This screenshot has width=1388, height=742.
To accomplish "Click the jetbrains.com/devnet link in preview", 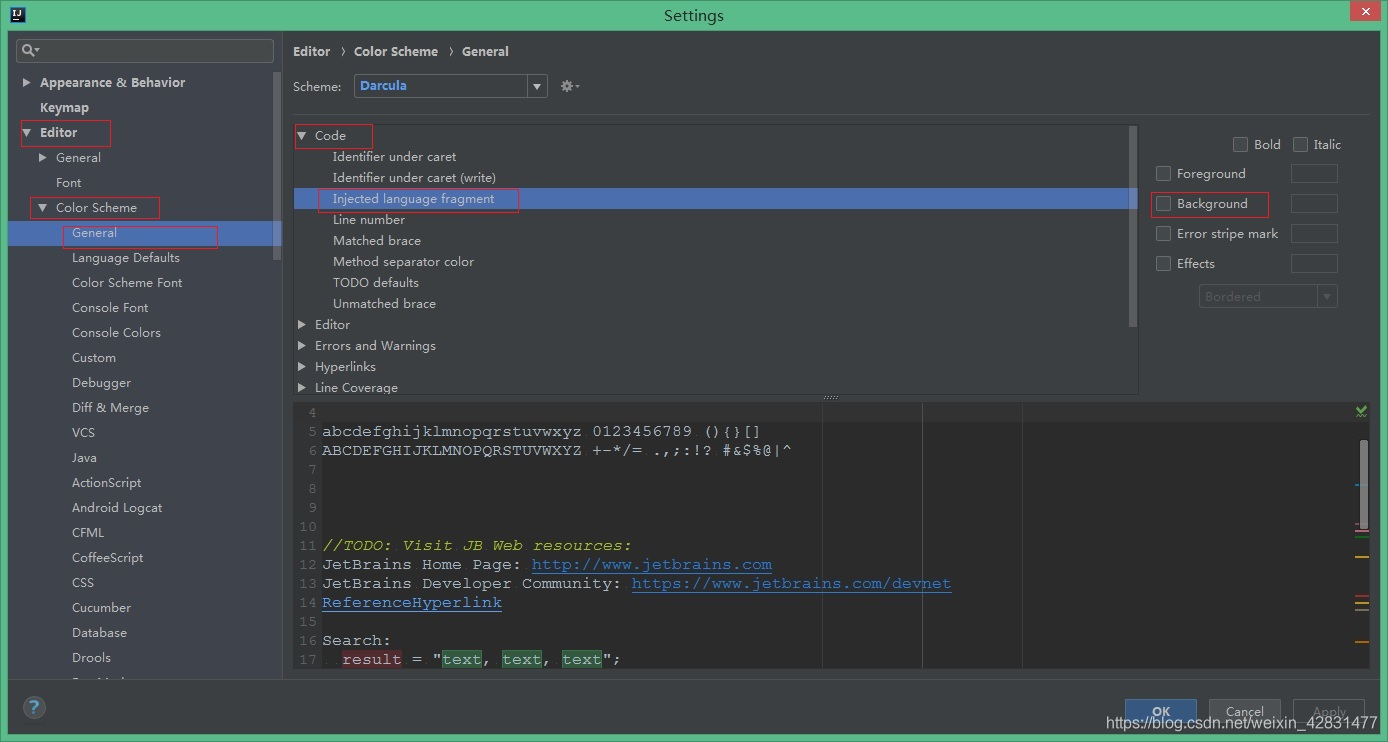I will point(791,583).
